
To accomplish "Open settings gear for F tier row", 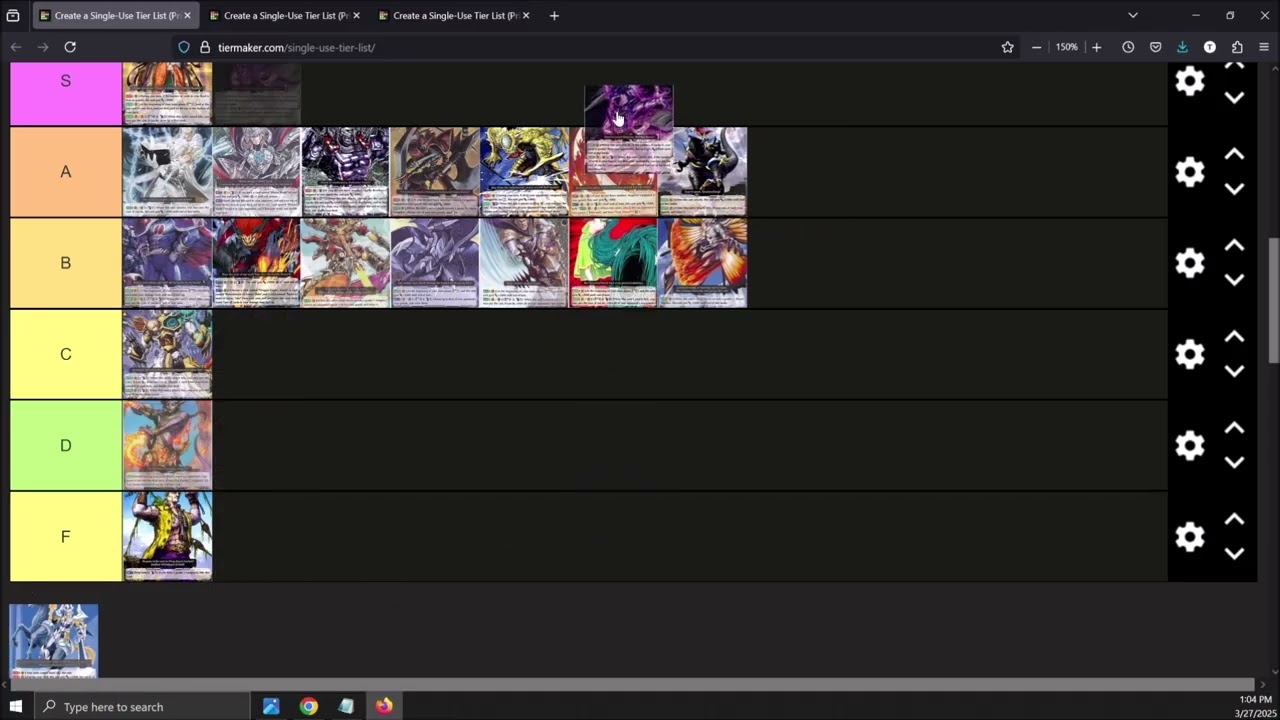I will tap(1189, 537).
